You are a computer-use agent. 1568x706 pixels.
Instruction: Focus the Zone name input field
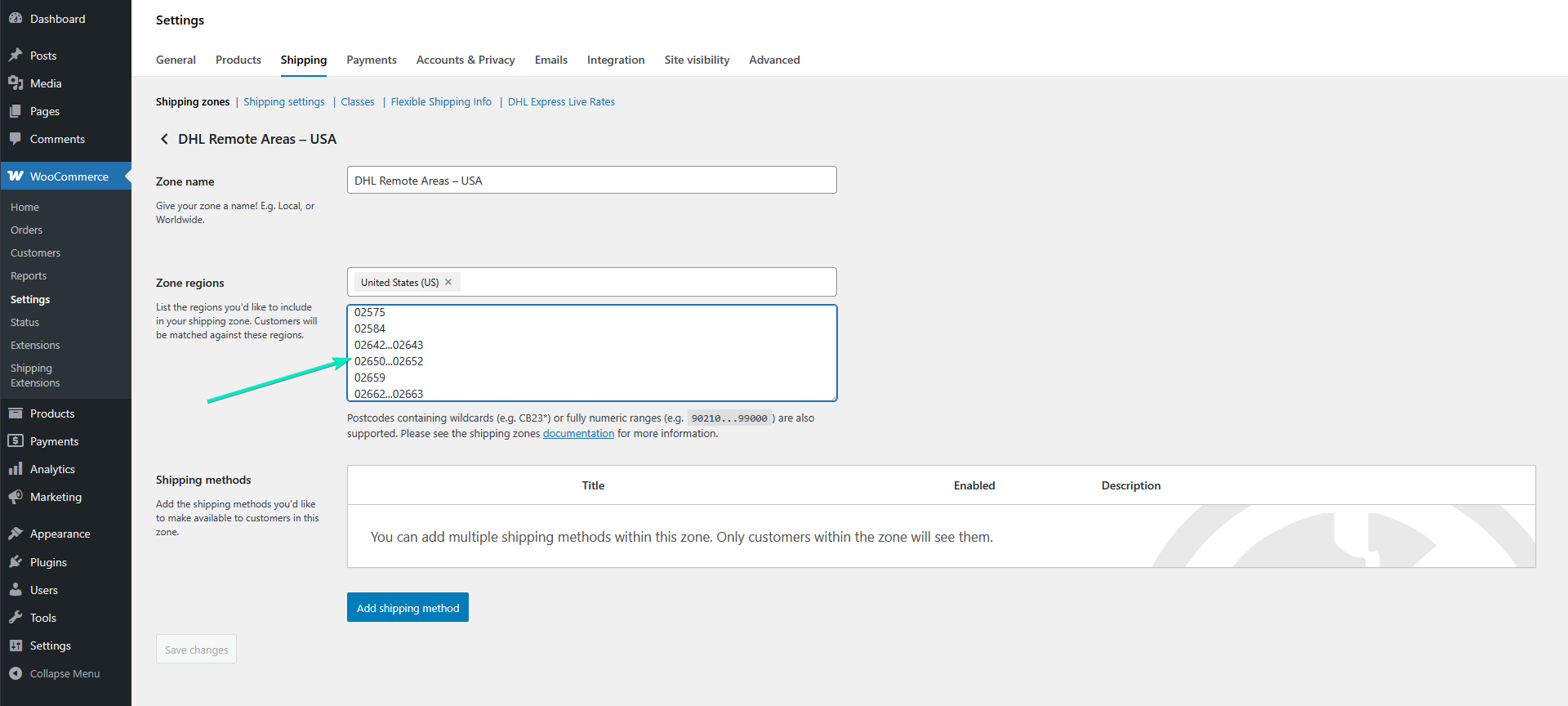[x=592, y=180]
